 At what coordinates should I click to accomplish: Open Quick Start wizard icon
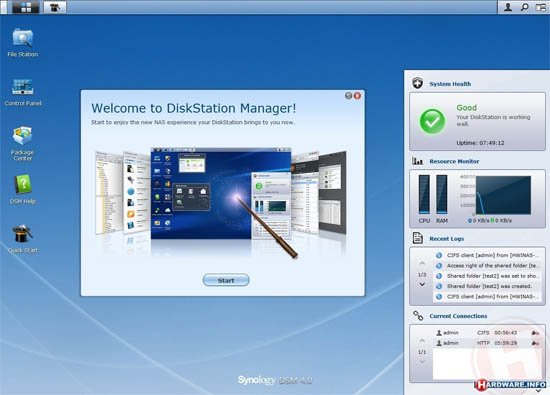[x=23, y=239]
